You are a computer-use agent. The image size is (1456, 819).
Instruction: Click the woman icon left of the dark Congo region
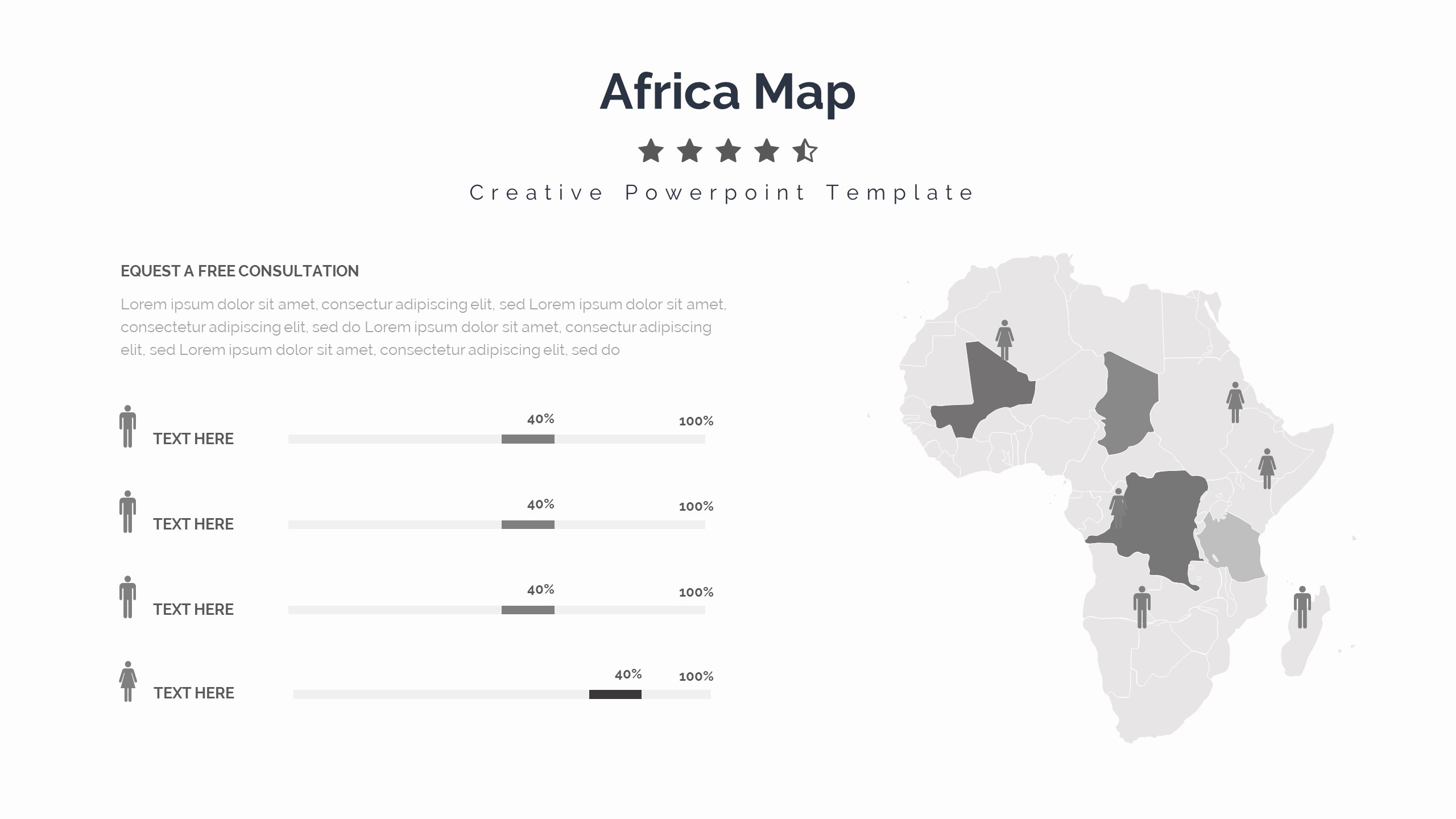coord(1118,508)
